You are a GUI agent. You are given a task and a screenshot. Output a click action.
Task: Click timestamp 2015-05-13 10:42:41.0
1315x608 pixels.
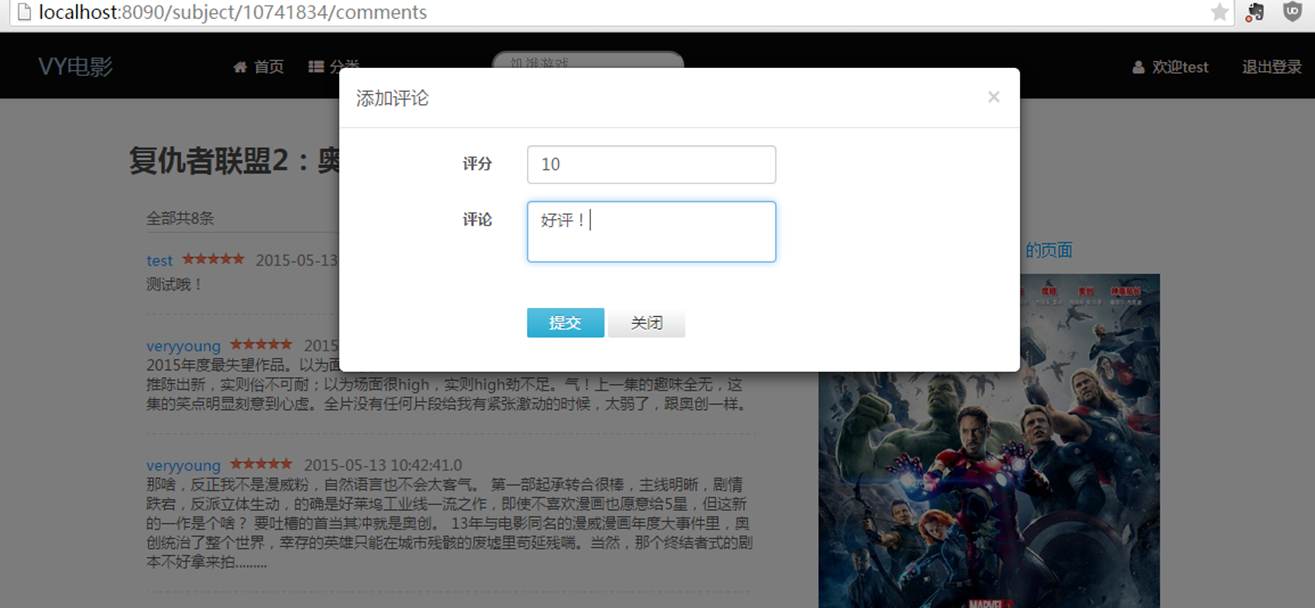click(383, 465)
